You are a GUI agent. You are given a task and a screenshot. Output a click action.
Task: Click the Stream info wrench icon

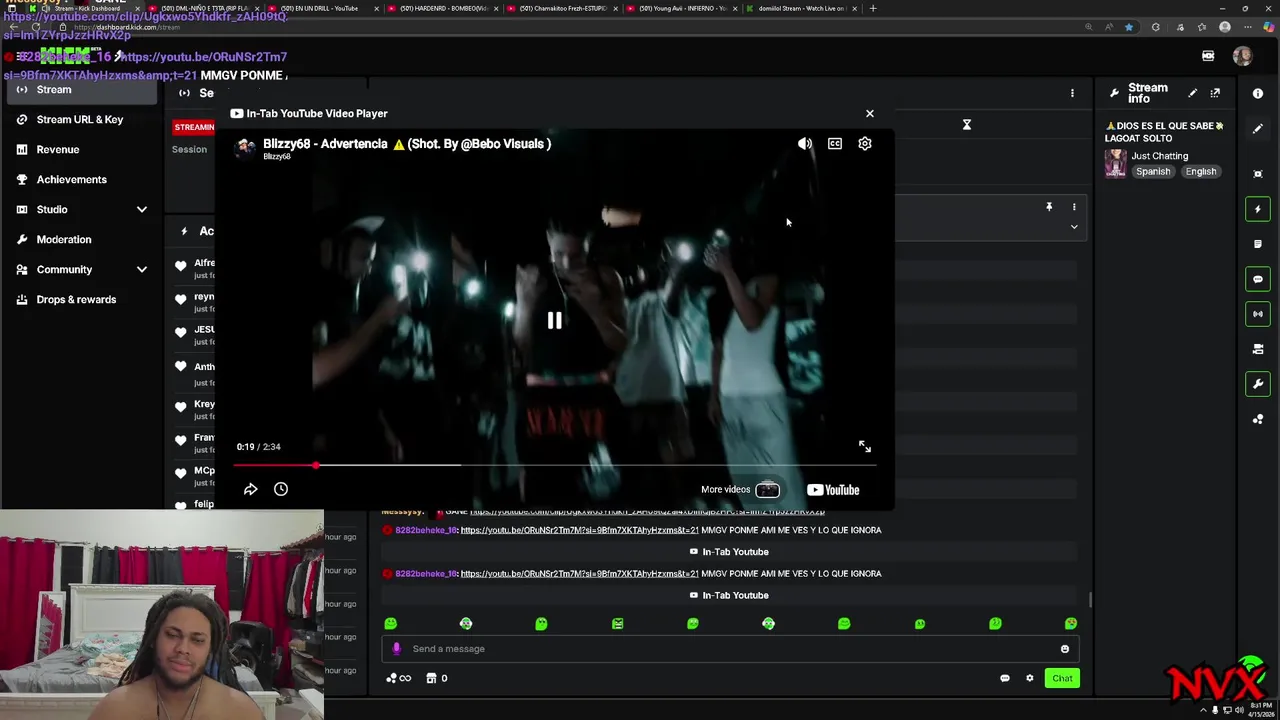pyautogui.click(x=1114, y=93)
